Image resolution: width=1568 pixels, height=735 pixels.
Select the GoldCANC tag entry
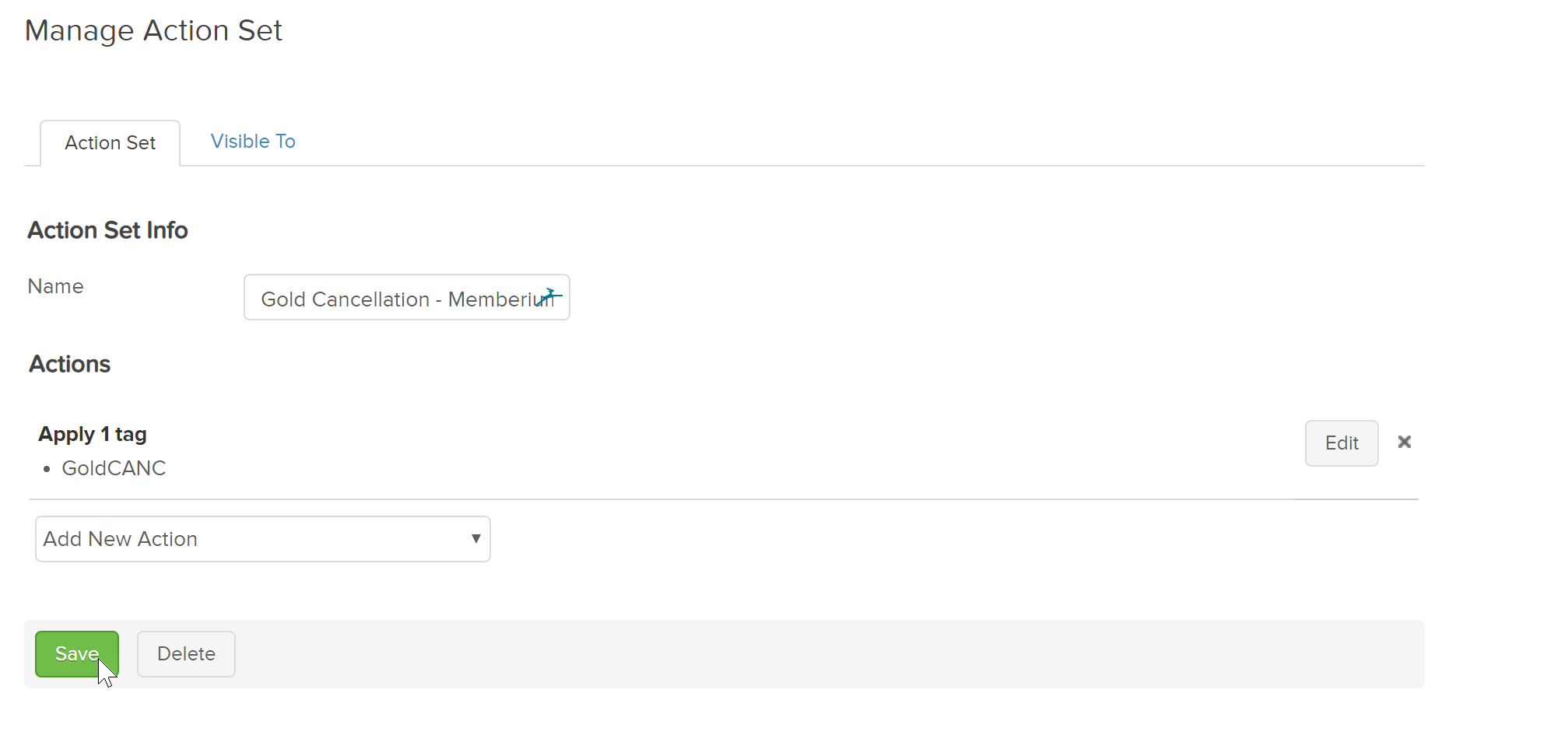click(x=114, y=468)
